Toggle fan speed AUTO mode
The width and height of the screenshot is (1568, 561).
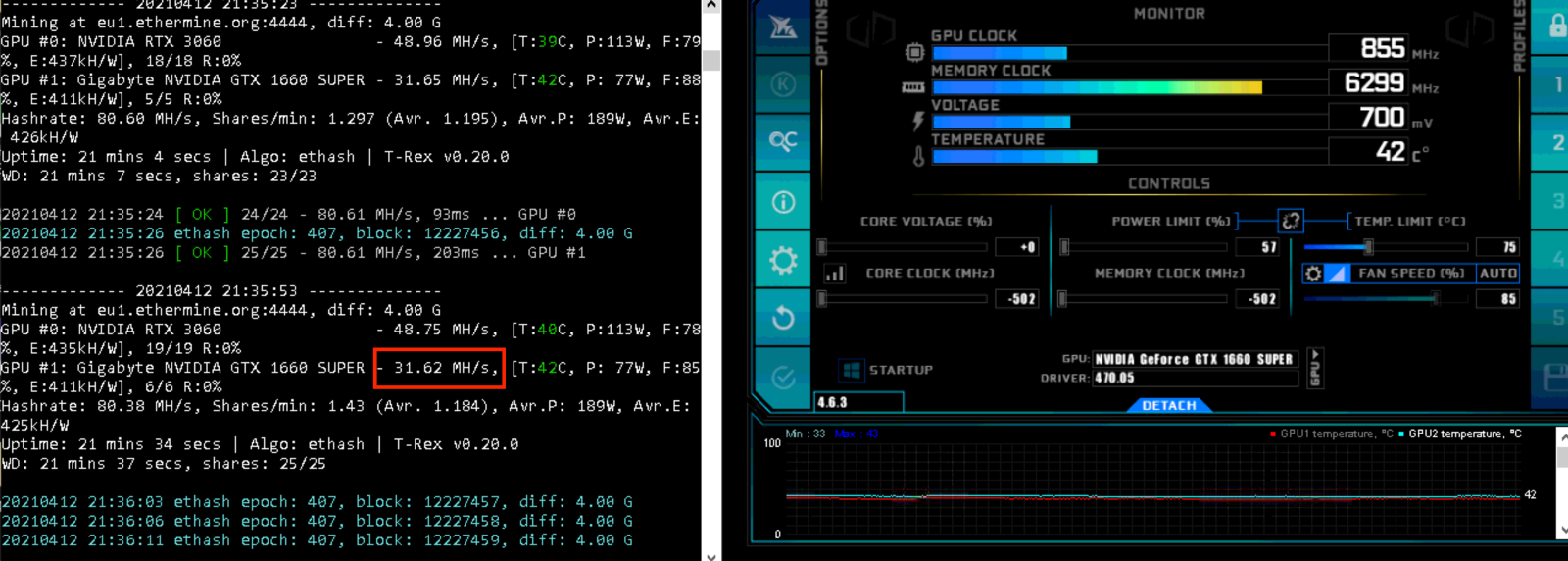(x=1497, y=273)
